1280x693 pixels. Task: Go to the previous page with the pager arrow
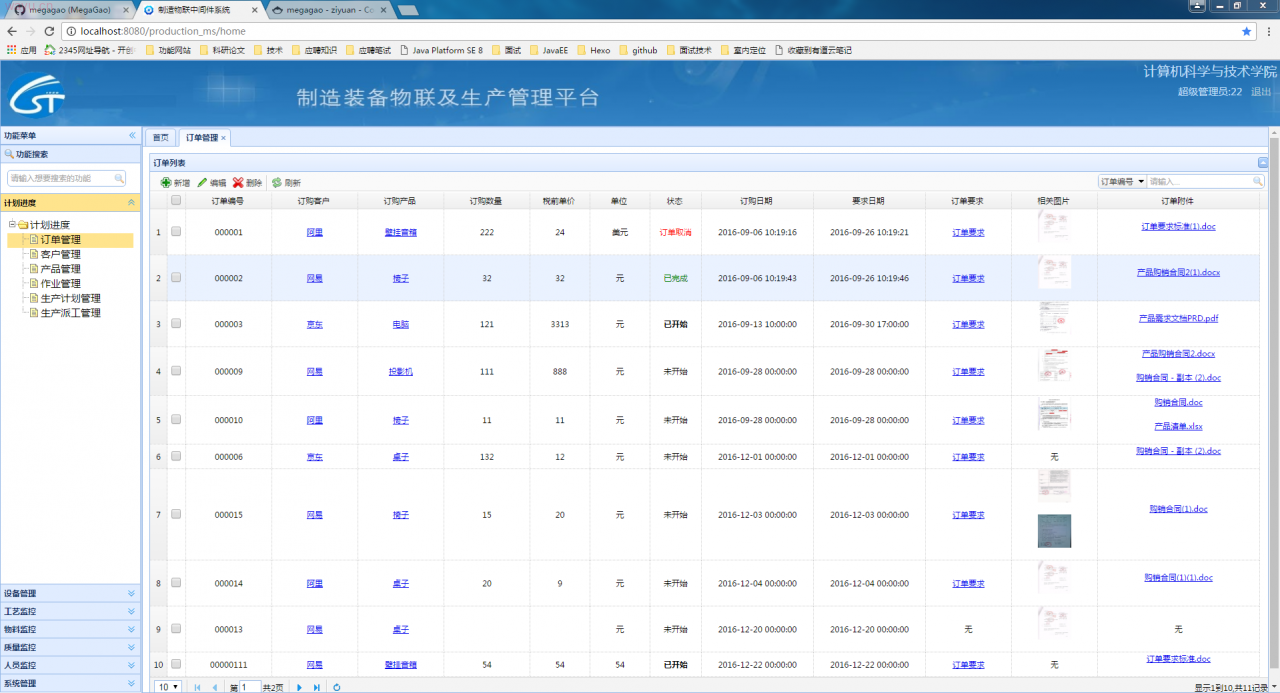click(214, 687)
